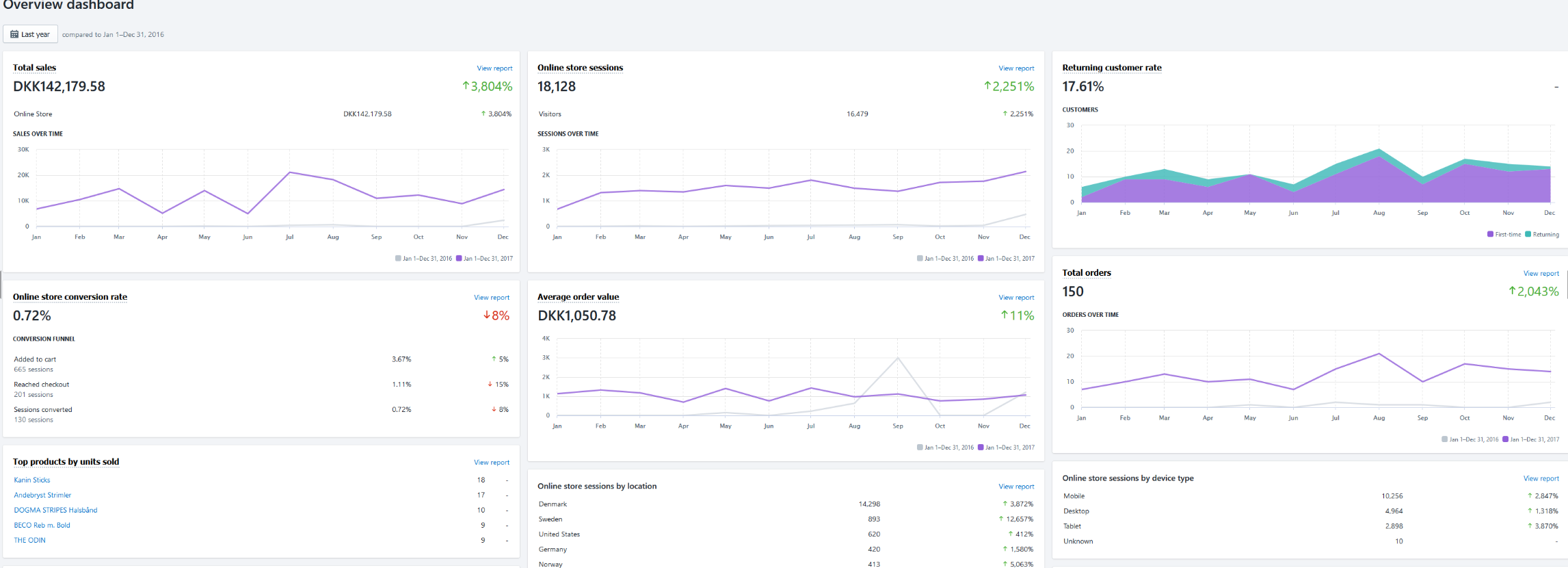Click the Total orders card title
Image resolution: width=1568 pixels, height=568 pixels.
(x=1086, y=273)
